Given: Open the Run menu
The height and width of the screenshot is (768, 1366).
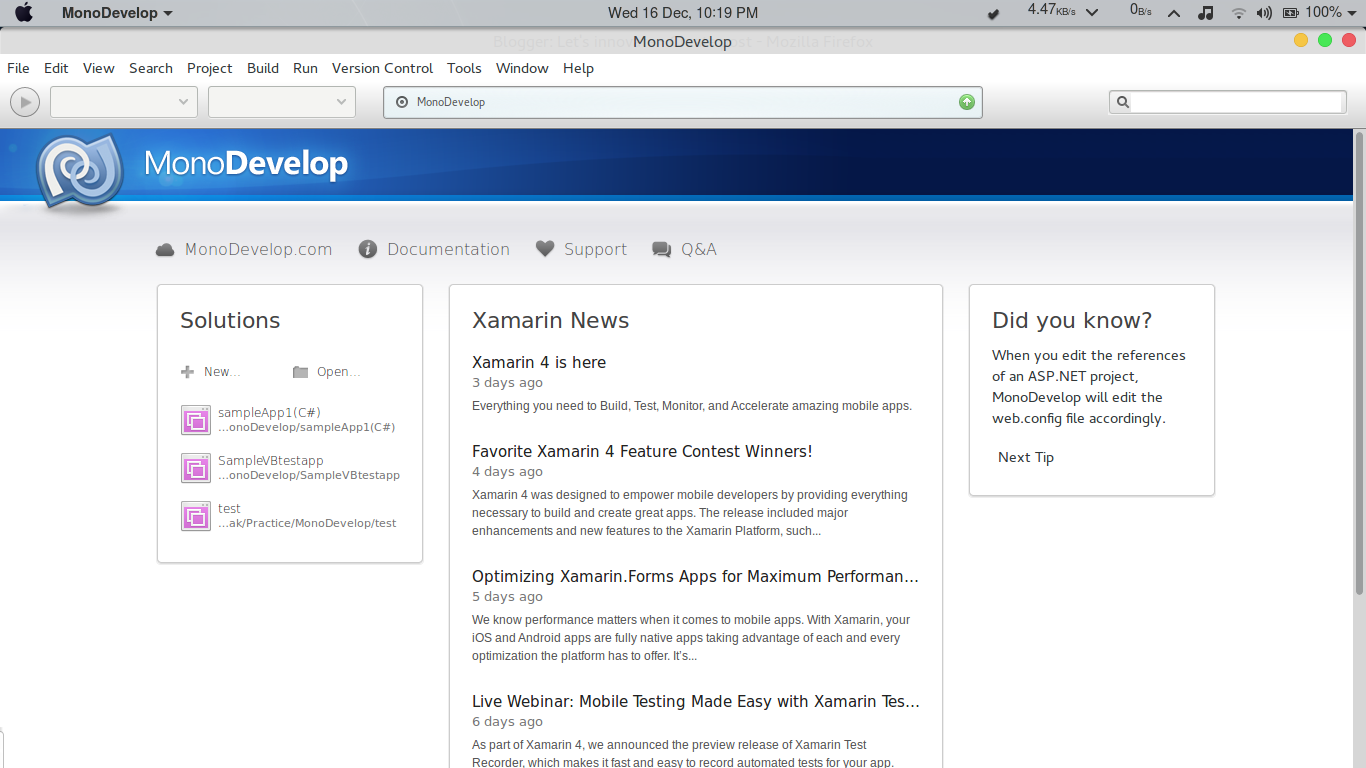Looking at the screenshot, I should tap(306, 68).
